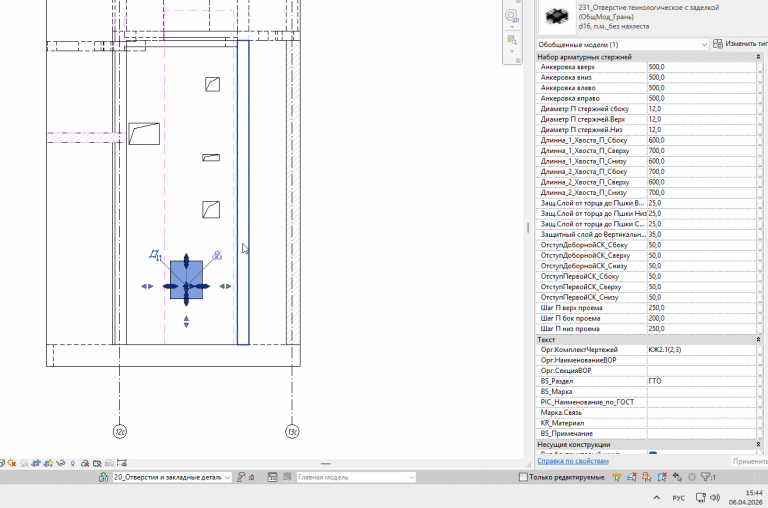The image size is (768, 508).
Task: Open volume icon in system tray
Action: 715,498
